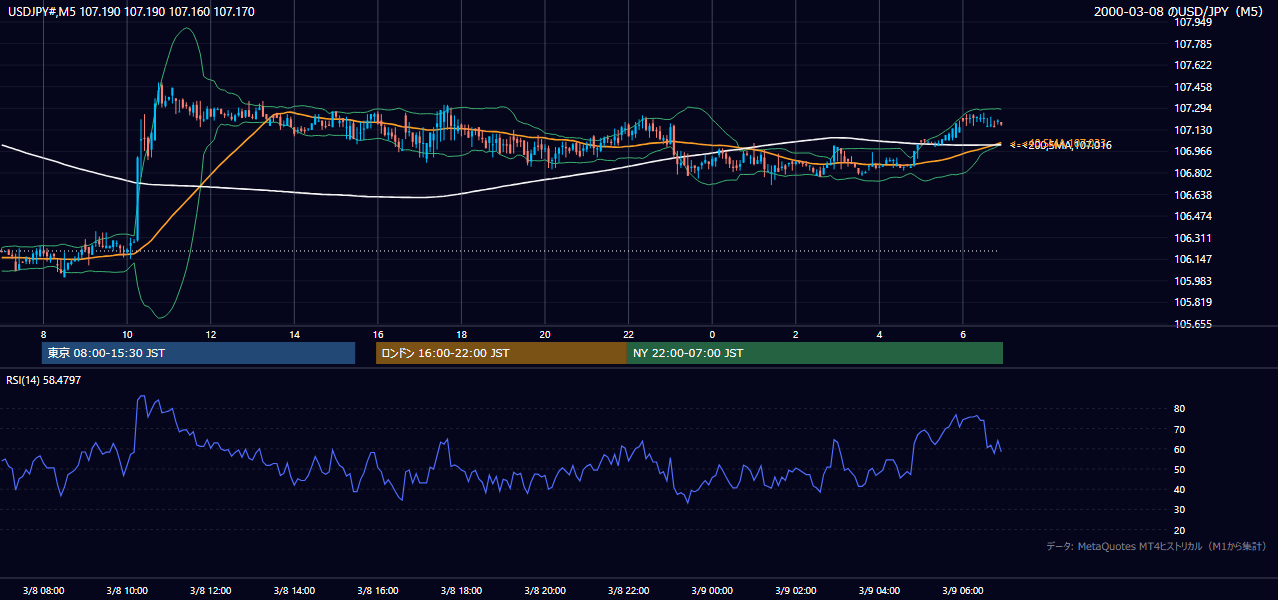Click the 106.966 price axis label
Screen dimensions: 1278x600
point(1194,151)
